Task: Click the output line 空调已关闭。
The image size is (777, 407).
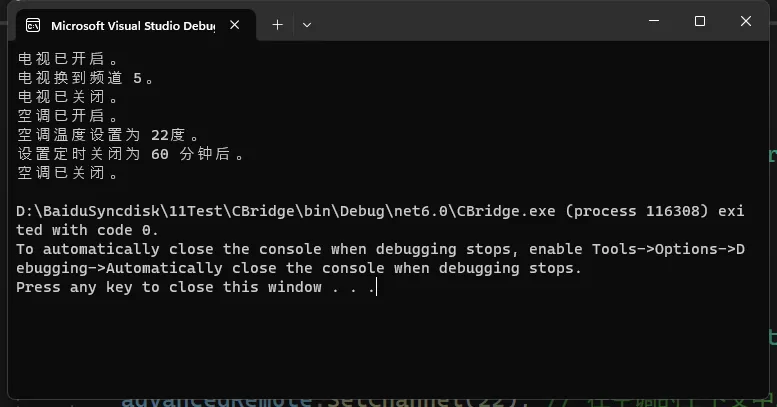Action: click(x=68, y=173)
